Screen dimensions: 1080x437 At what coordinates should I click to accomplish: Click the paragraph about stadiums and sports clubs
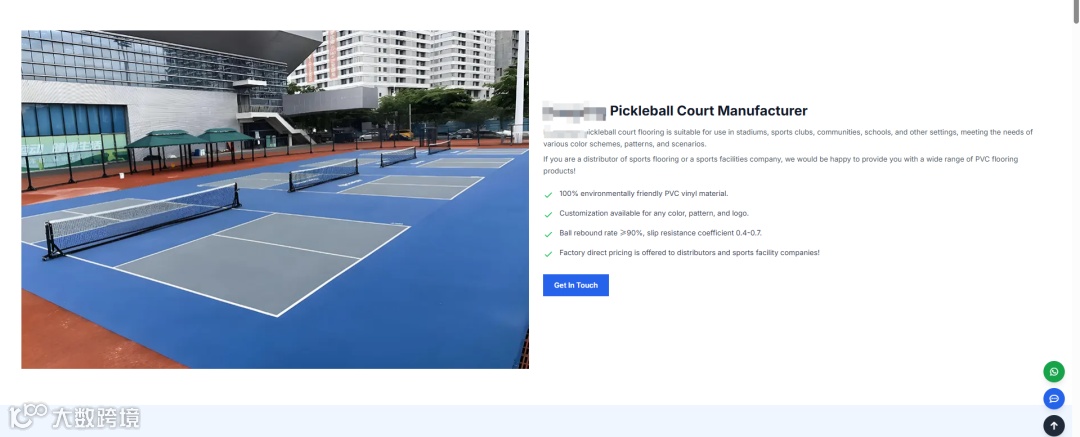pyautogui.click(x=788, y=138)
